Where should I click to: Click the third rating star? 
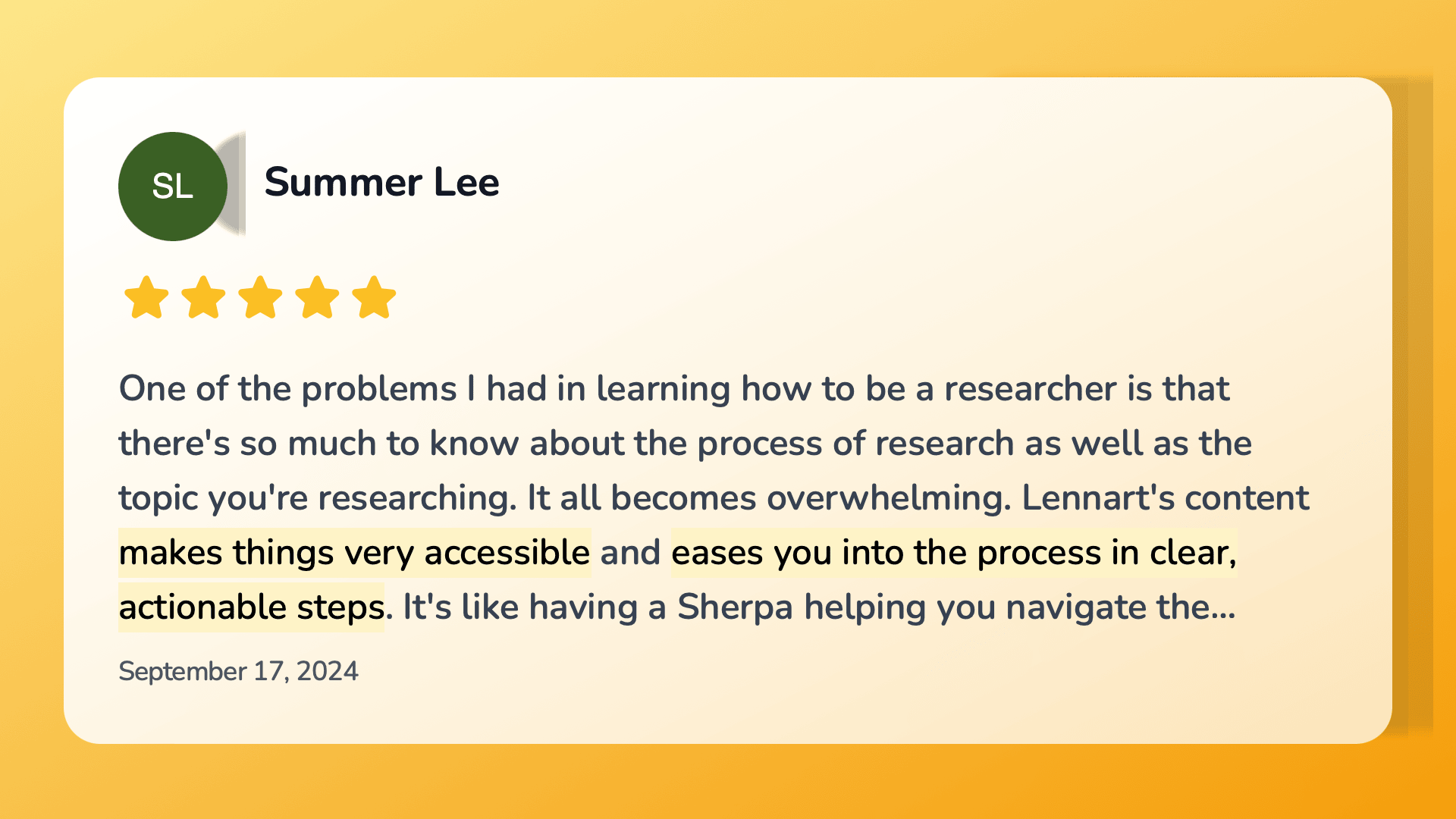260,297
